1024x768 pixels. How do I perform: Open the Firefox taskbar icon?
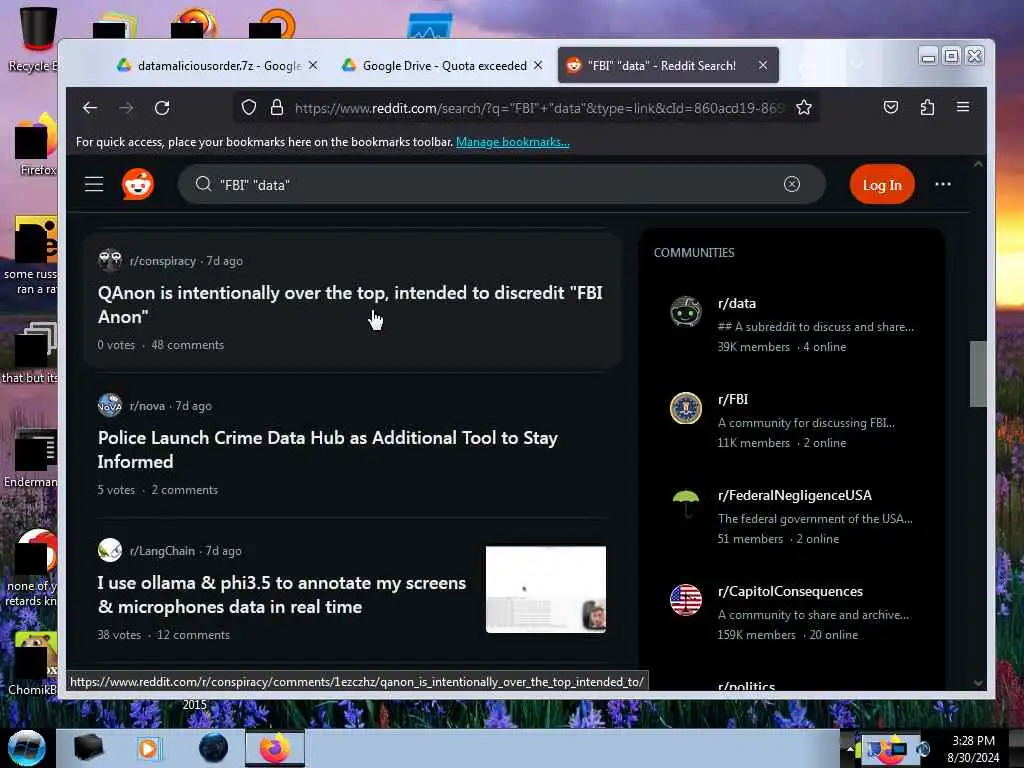tap(275, 748)
